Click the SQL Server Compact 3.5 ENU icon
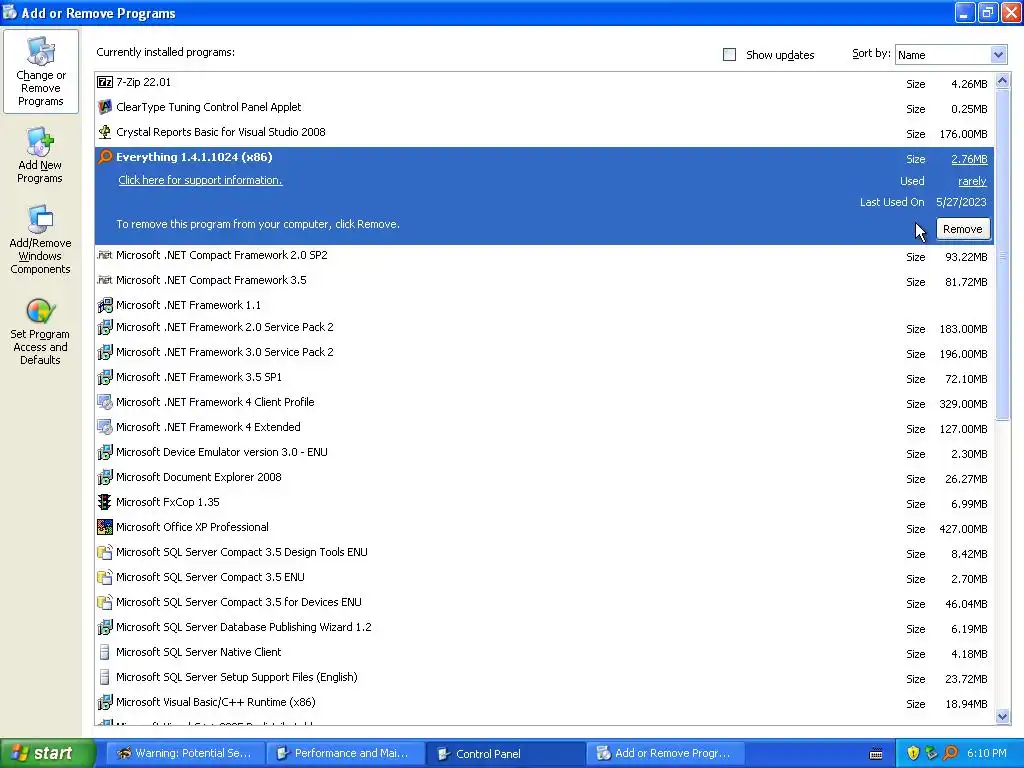This screenshot has height=768, width=1024. pyautogui.click(x=104, y=577)
